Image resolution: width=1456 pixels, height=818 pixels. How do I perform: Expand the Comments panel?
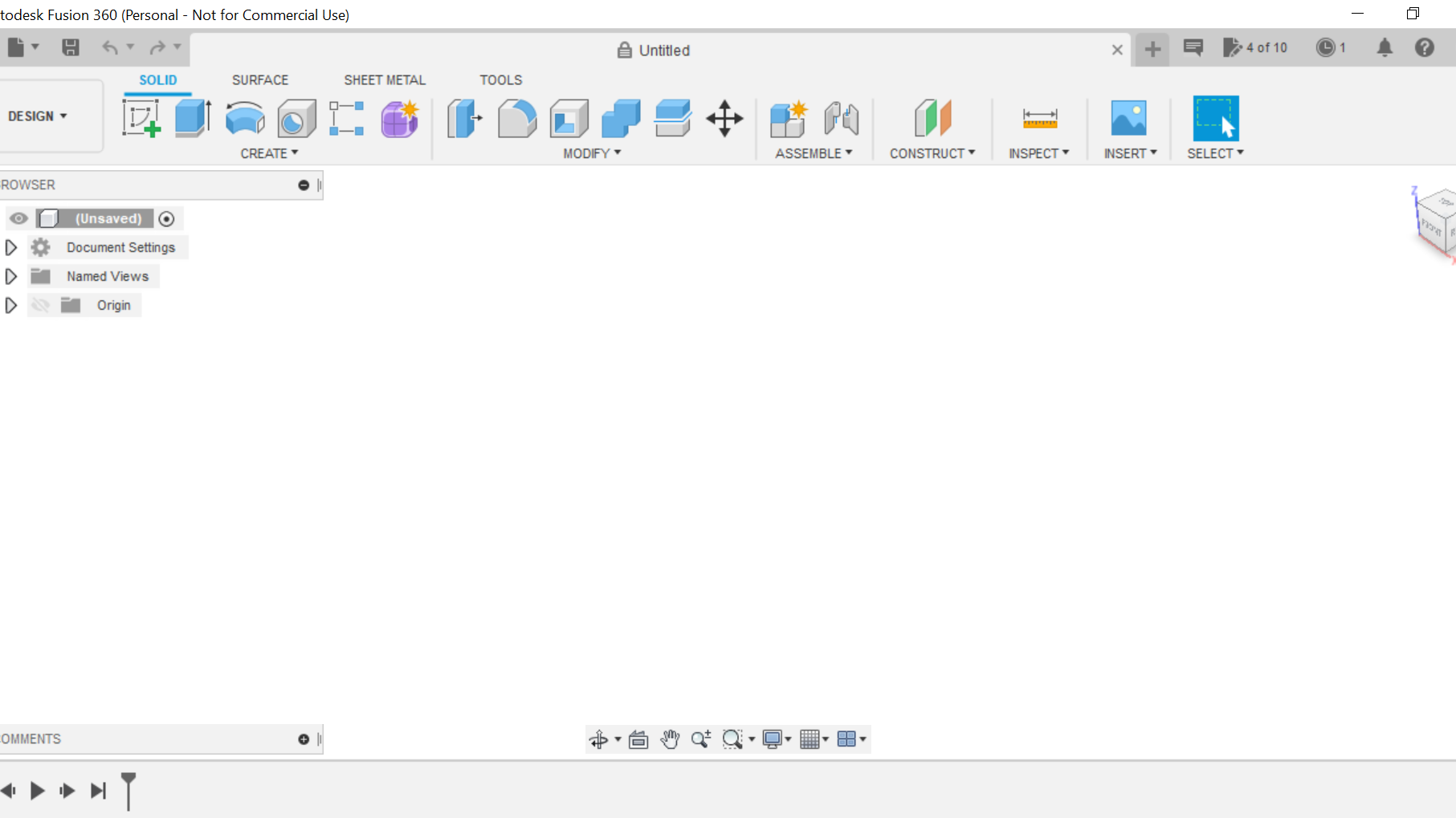(x=304, y=739)
